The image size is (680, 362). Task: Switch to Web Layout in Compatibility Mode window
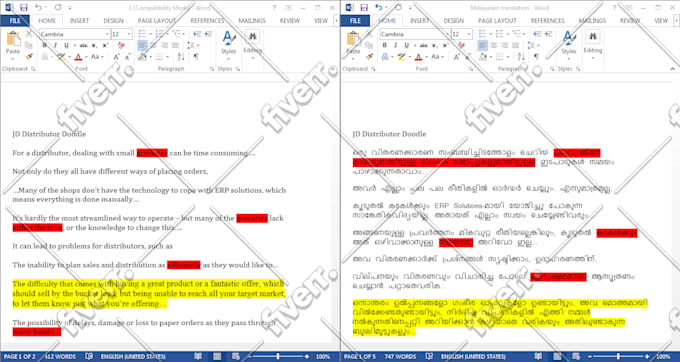coord(235,356)
